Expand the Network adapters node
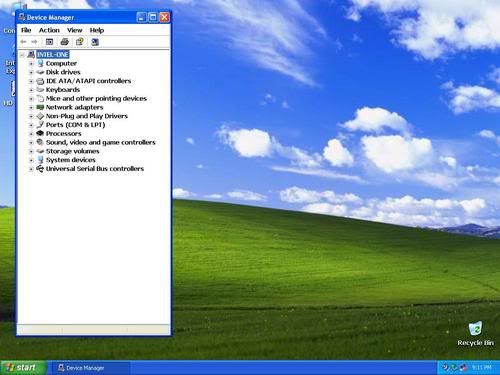 31,107
